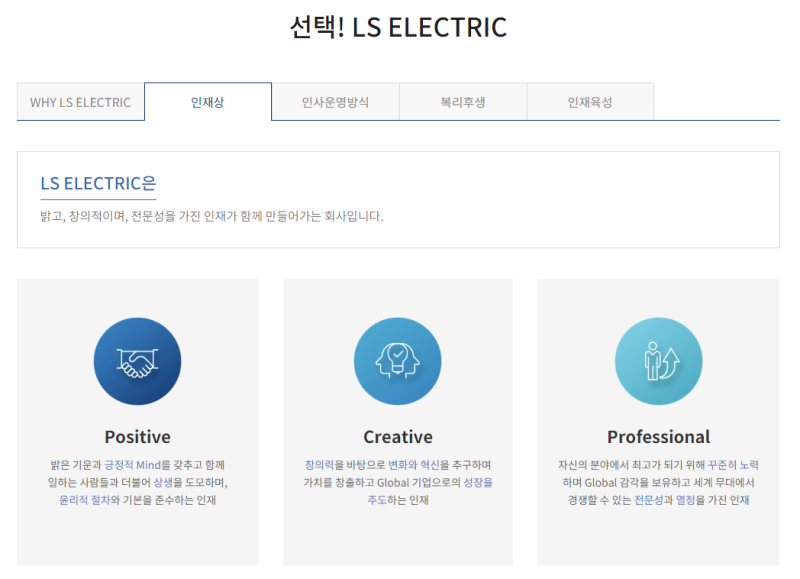Go to the 복리후생 tab
Image resolution: width=800 pixels, height=579 pixels.
(x=463, y=102)
